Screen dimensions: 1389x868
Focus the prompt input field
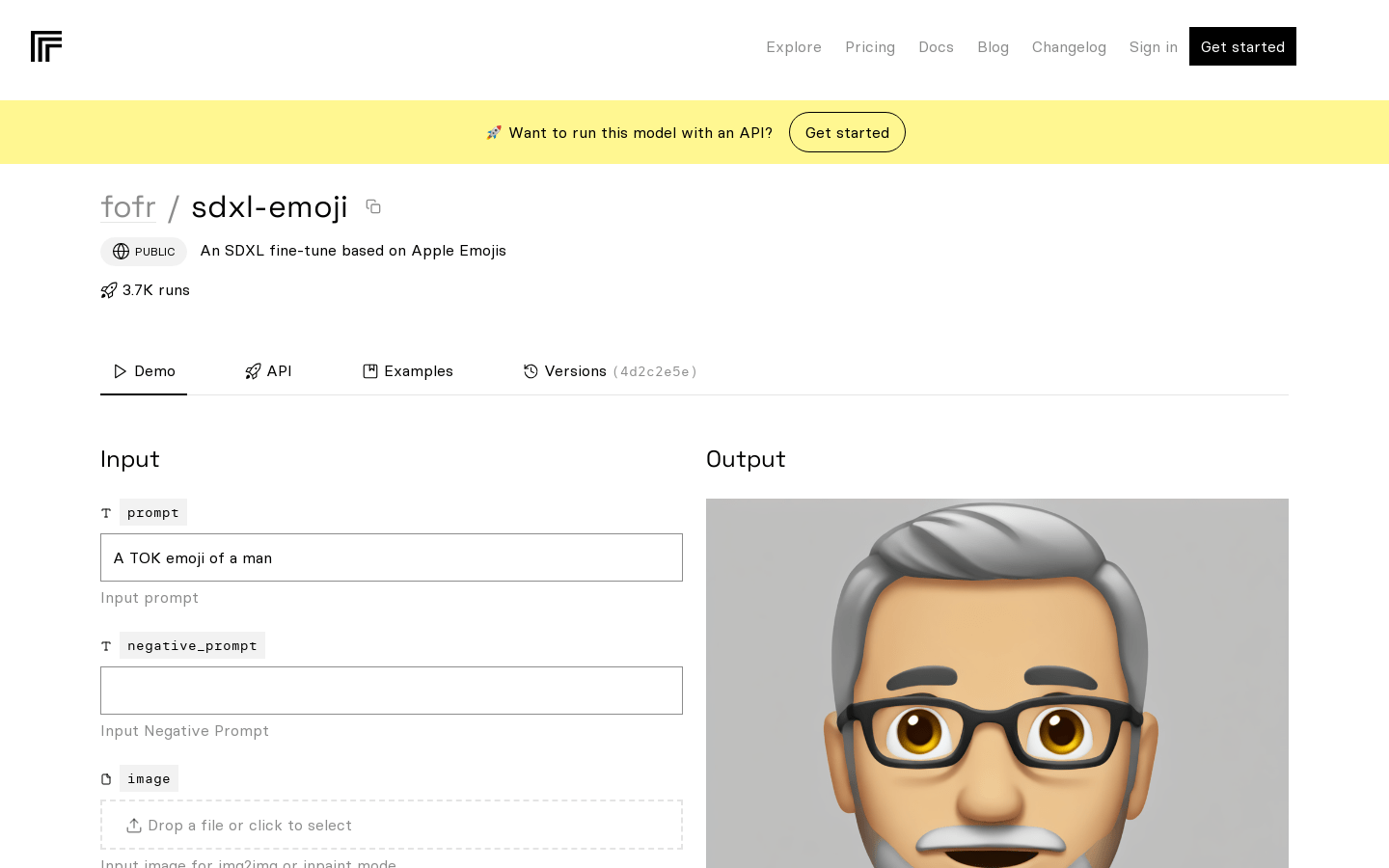click(x=392, y=557)
